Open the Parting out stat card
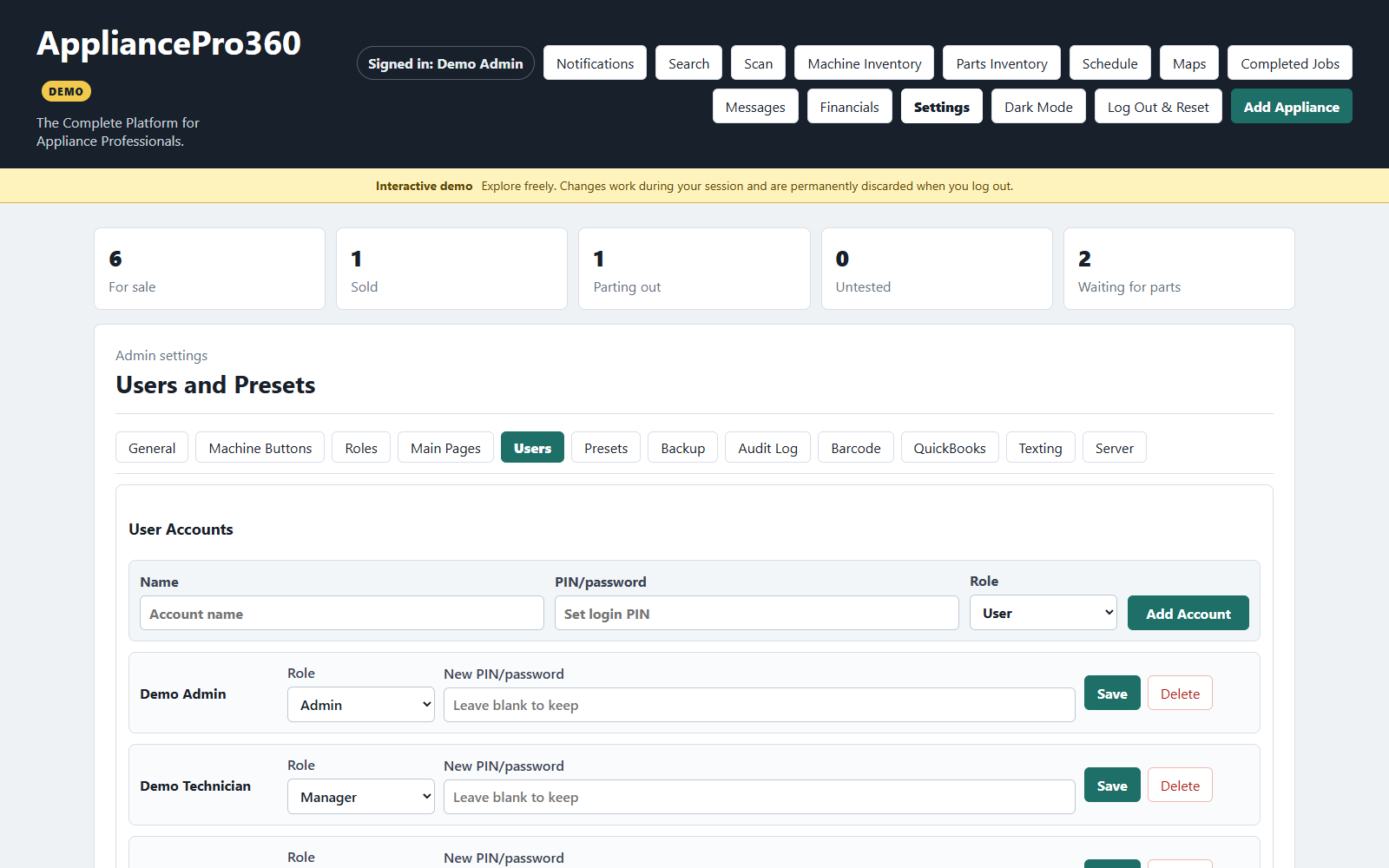 [694, 268]
